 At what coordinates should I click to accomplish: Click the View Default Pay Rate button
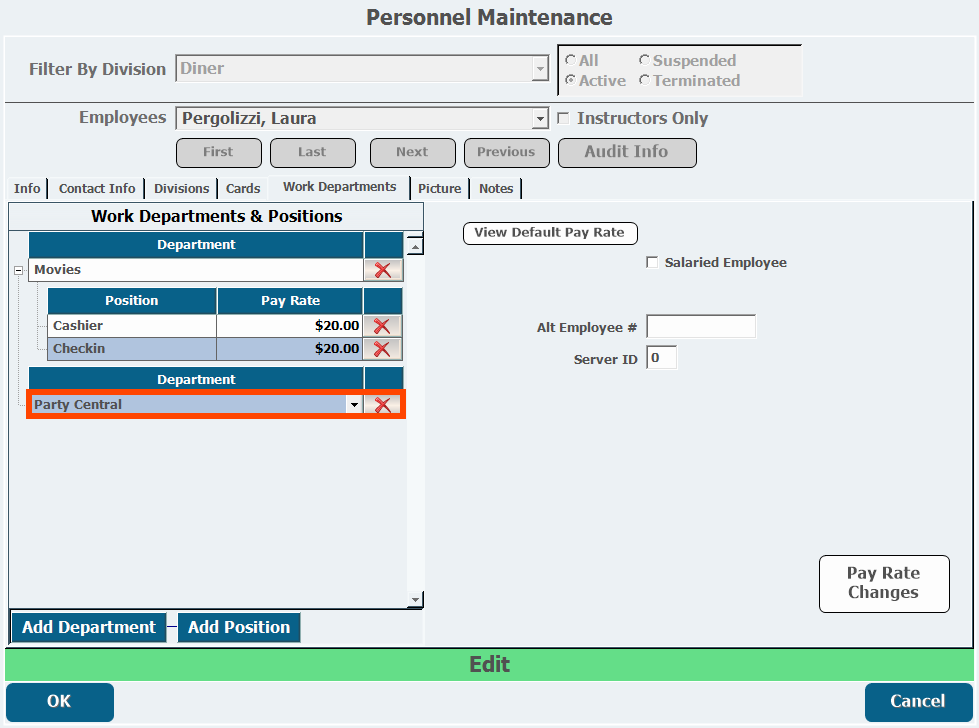pyautogui.click(x=549, y=233)
